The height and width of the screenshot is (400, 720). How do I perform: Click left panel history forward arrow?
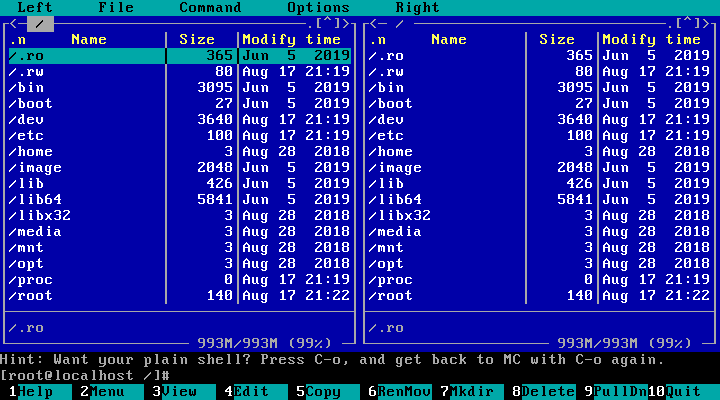[346, 23]
